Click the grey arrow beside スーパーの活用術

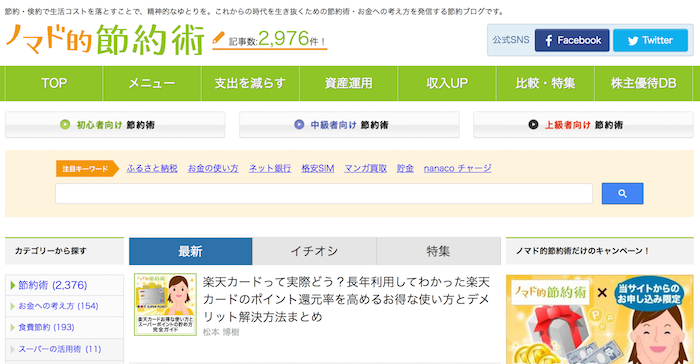point(12,349)
